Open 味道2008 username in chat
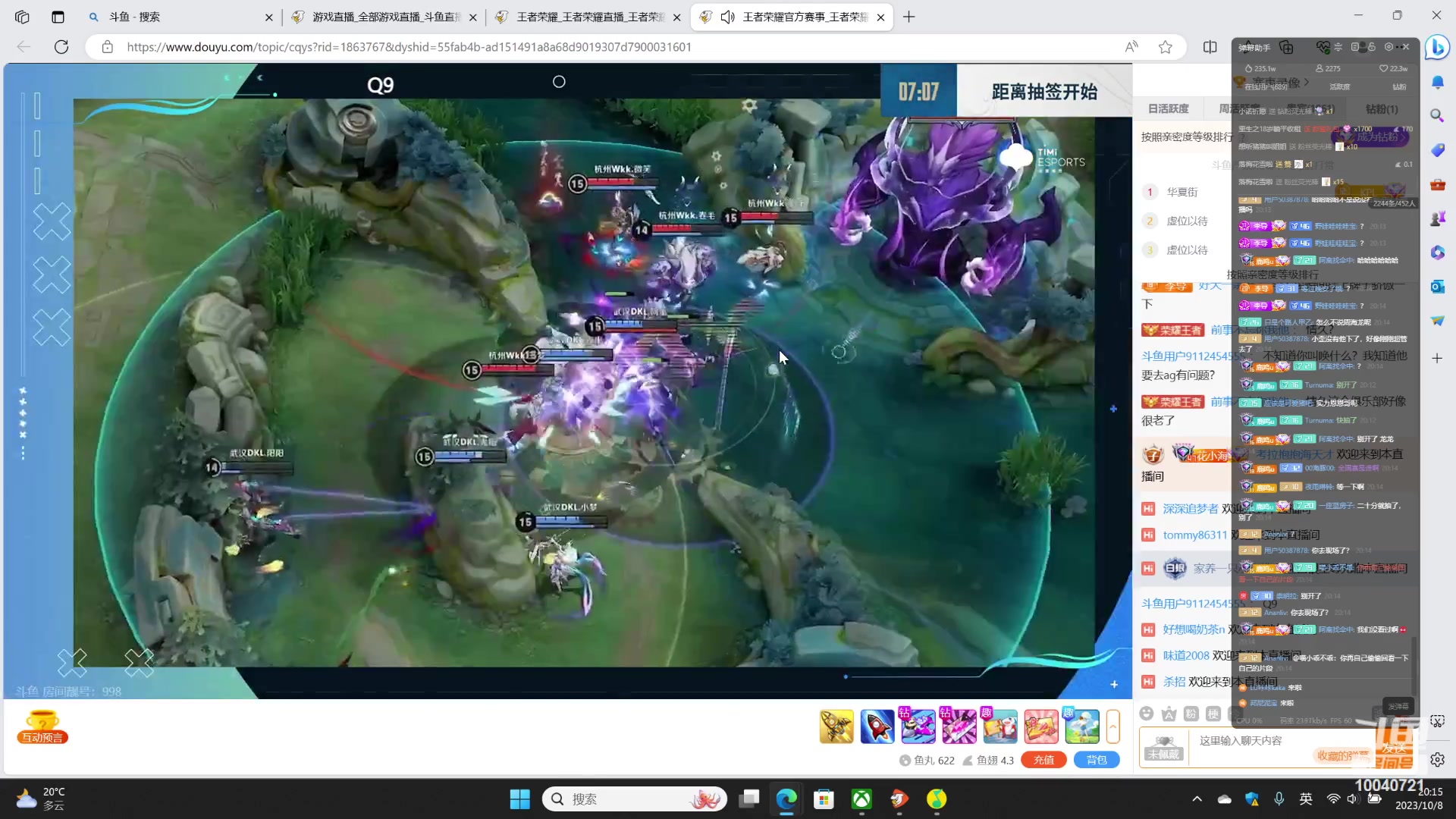The width and height of the screenshot is (1456, 819). pyautogui.click(x=1186, y=656)
